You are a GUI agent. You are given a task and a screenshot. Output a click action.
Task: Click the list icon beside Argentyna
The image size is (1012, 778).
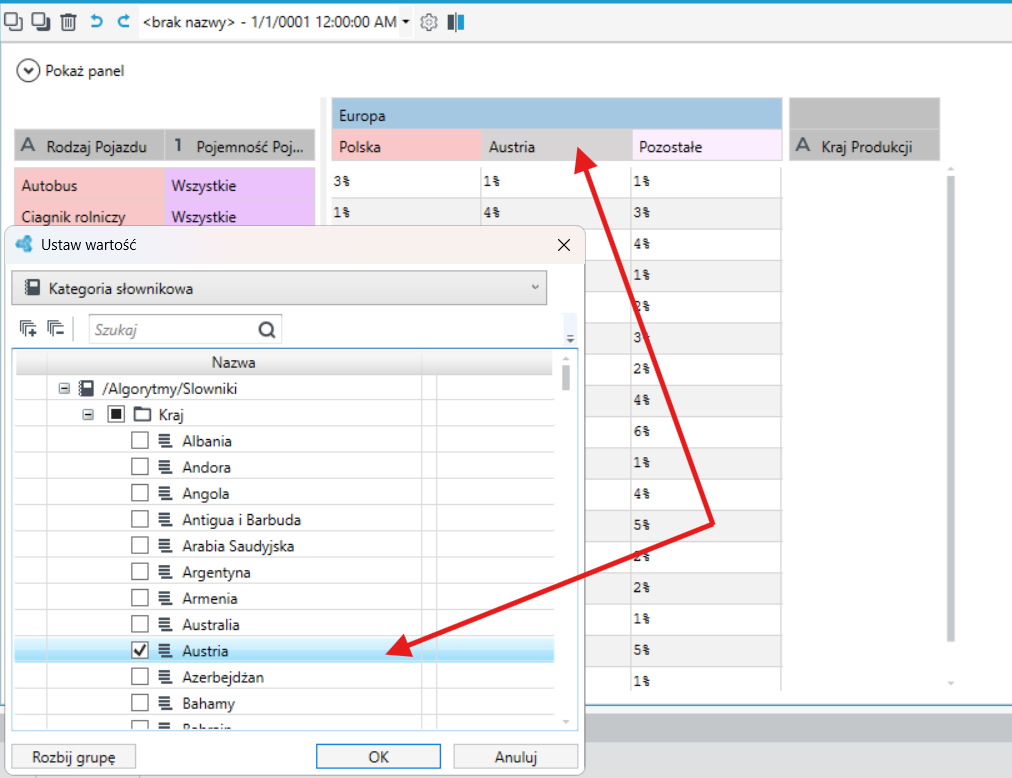[x=165, y=571]
